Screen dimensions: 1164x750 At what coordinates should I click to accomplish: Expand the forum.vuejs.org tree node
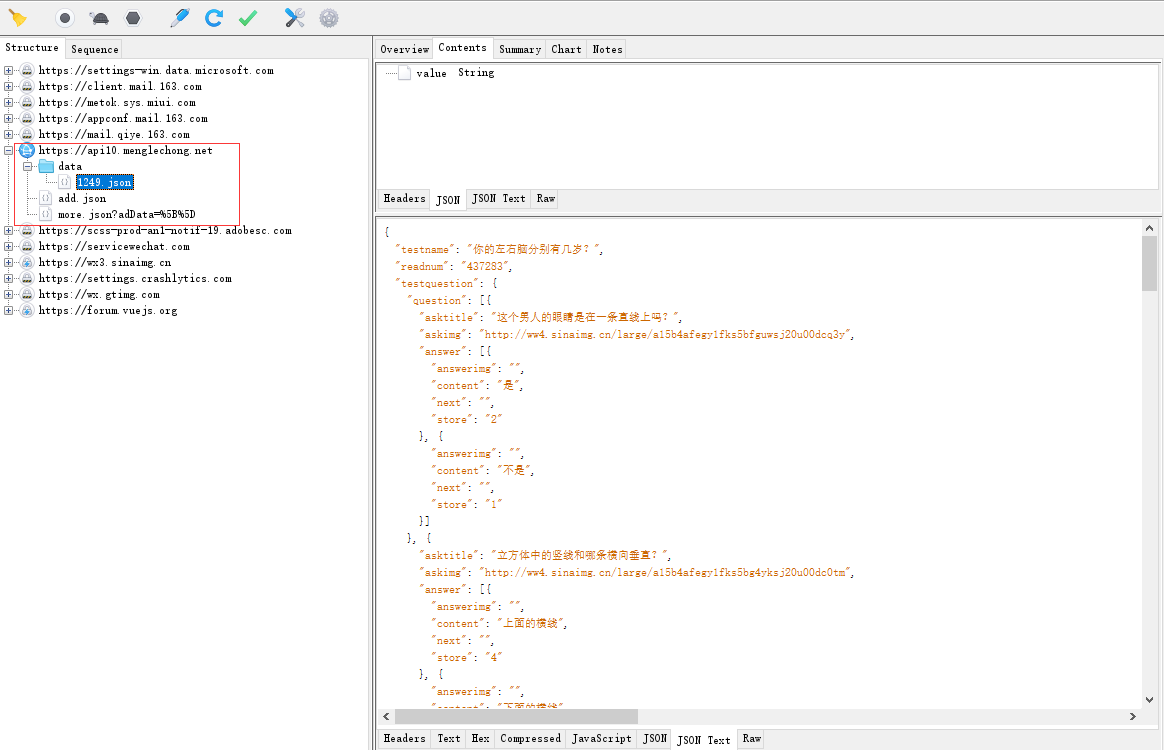pyautogui.click(x=9, y=311)
